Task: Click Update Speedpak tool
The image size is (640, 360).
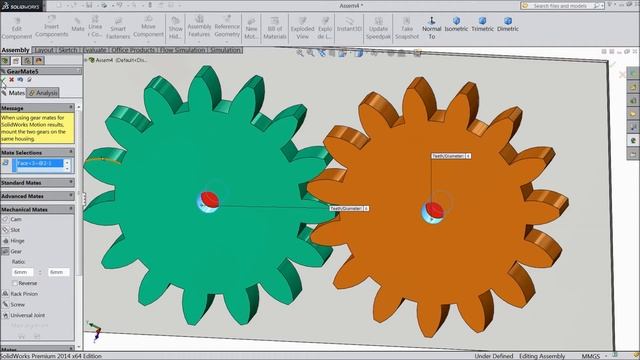Action: (378, 28)
